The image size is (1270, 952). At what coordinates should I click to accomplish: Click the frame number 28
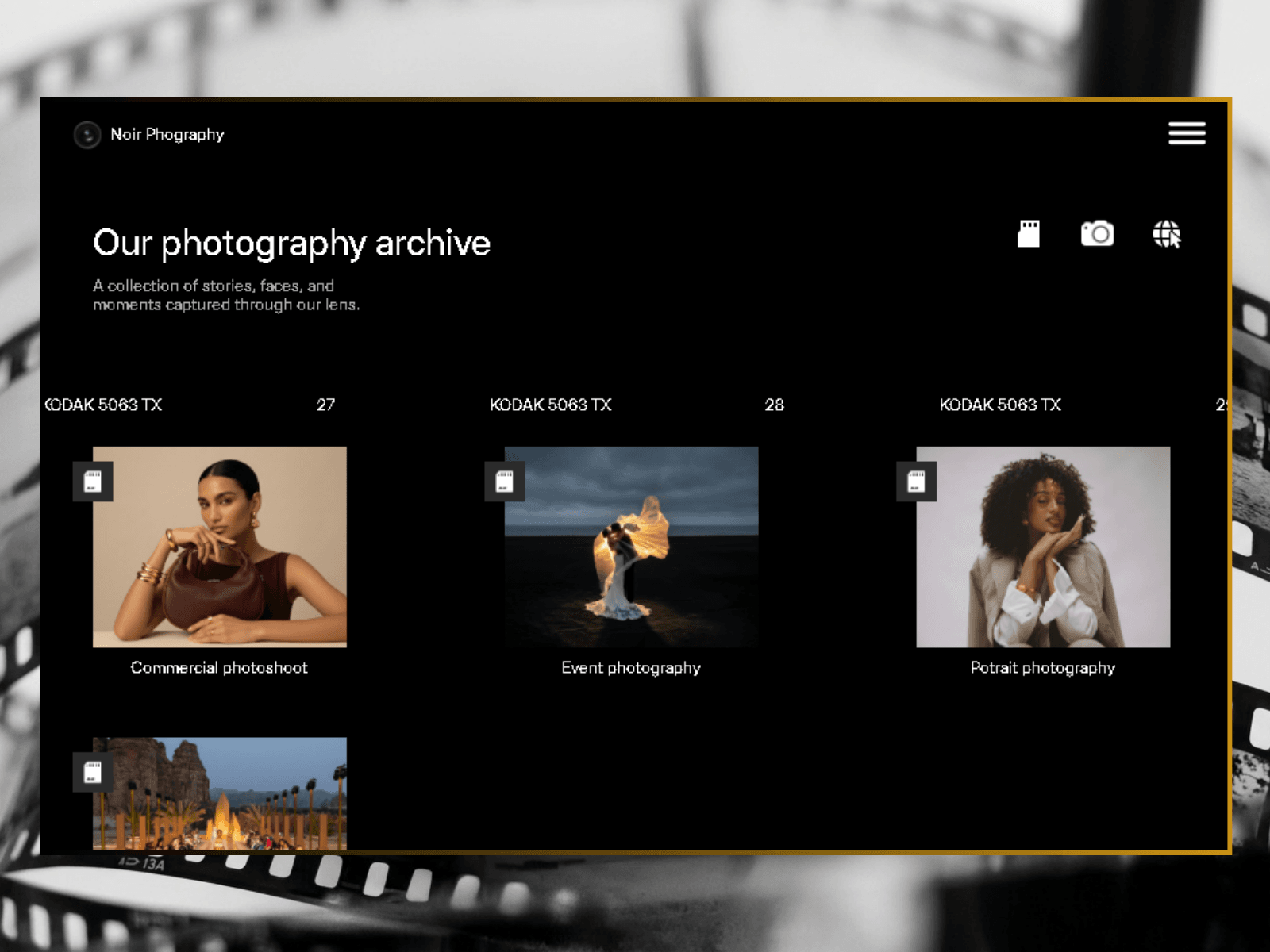(x=774, y=405)
